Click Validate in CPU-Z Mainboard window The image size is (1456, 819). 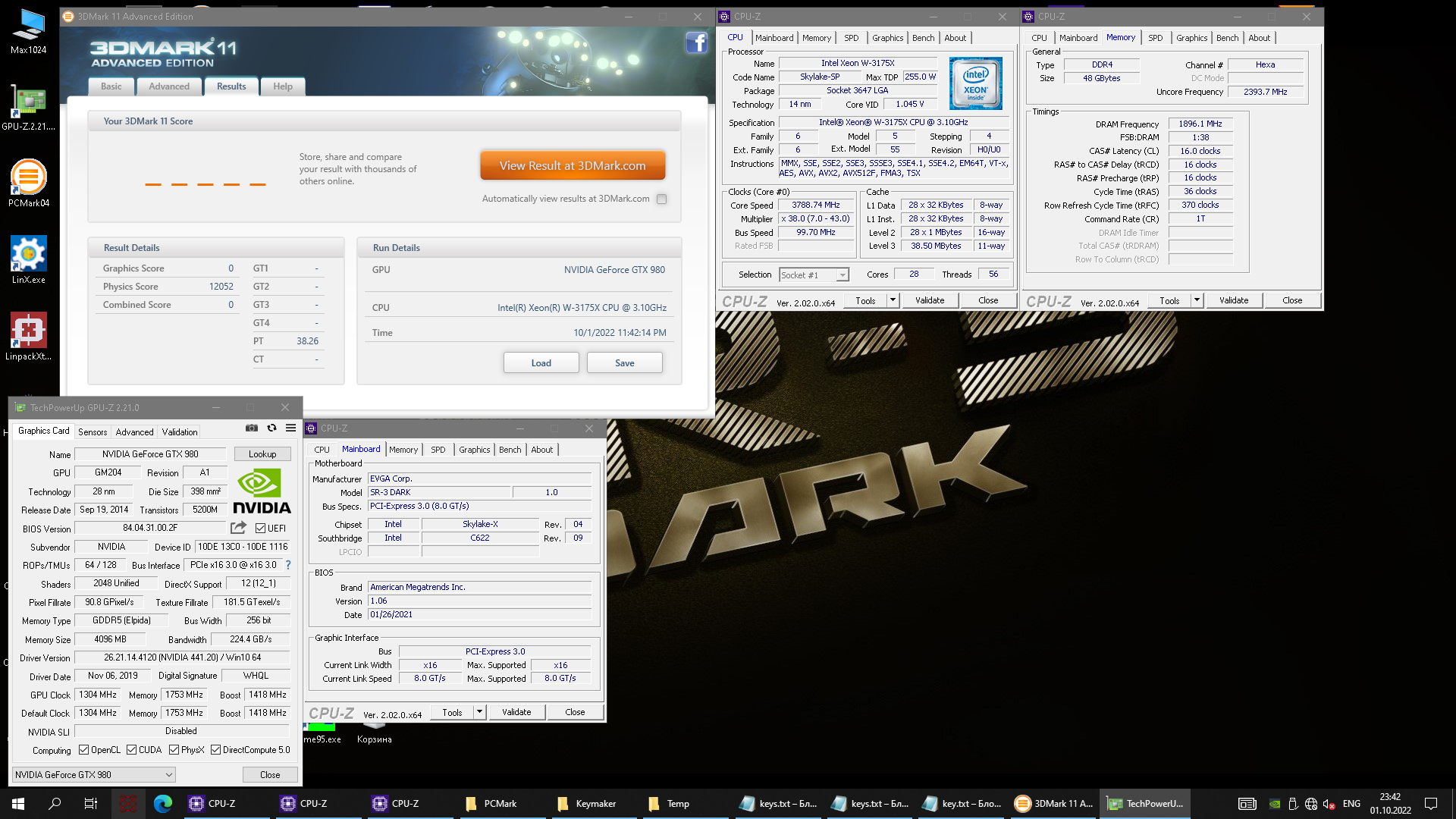click(516, 712)
